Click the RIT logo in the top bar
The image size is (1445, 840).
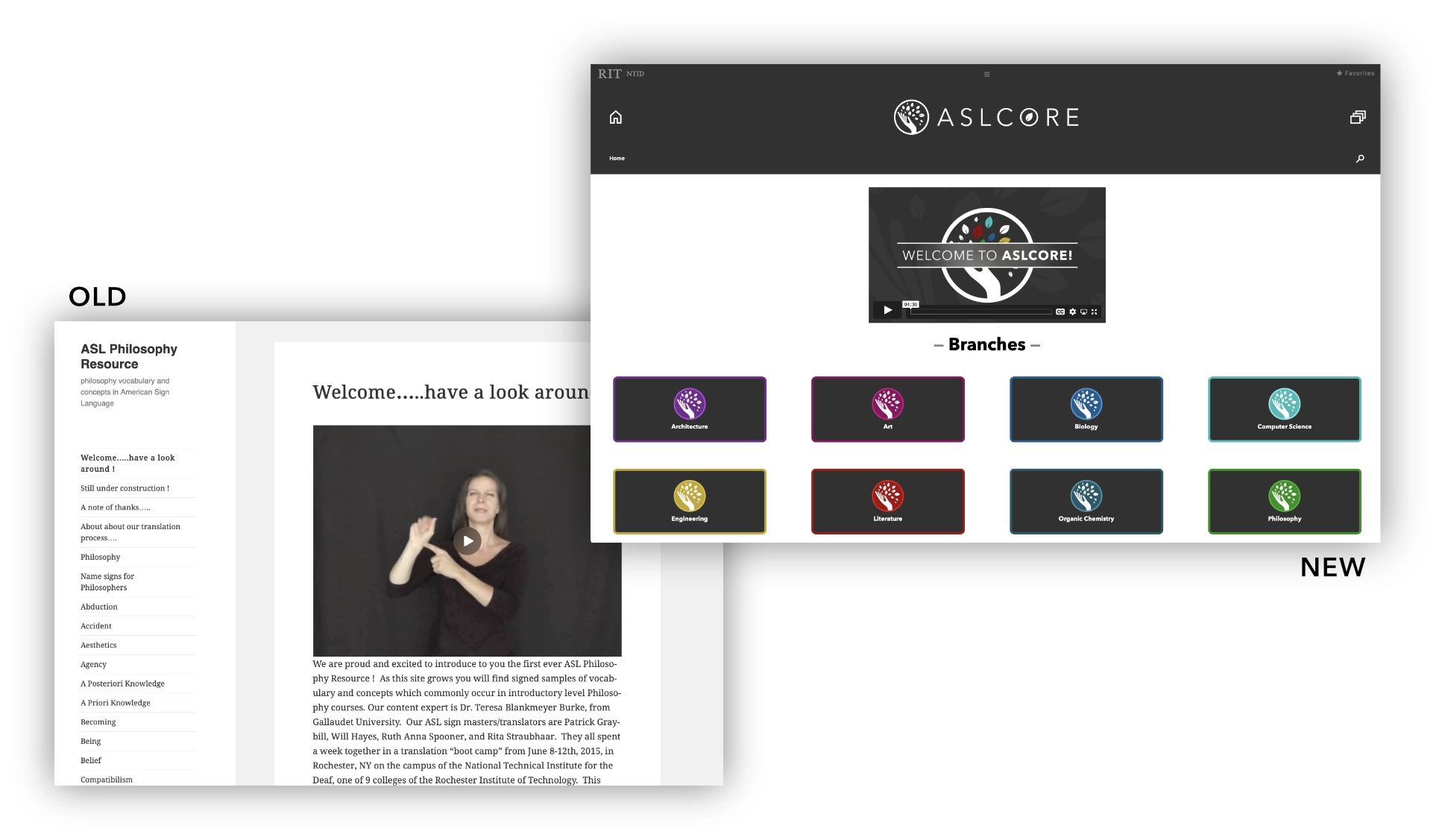pos(609,74)
